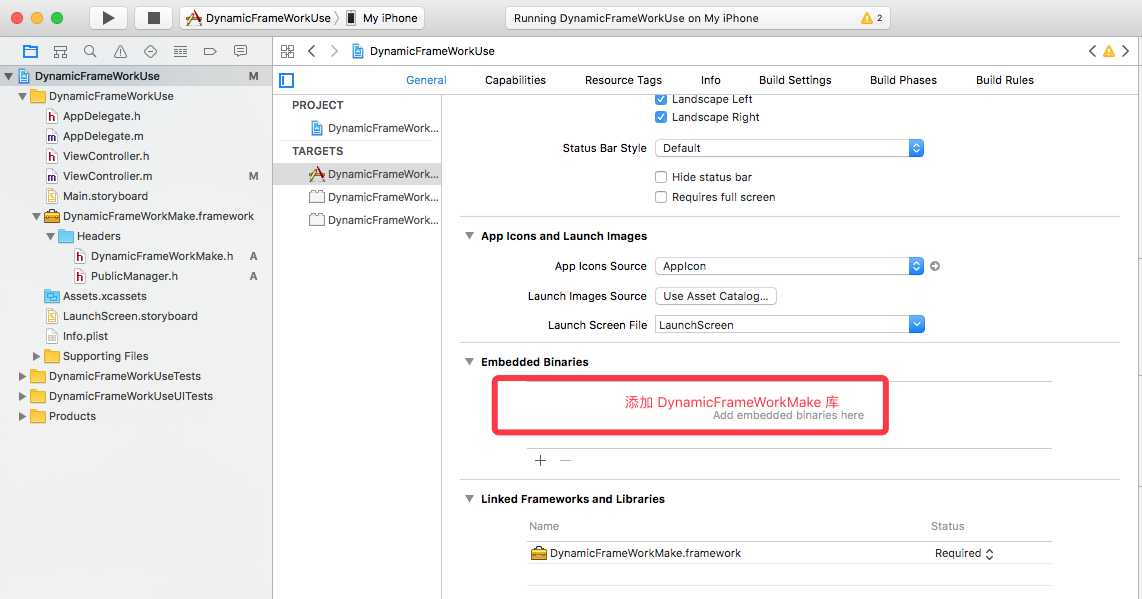Open the Report navigator speech icon
1142x599 pixels.
240,51
